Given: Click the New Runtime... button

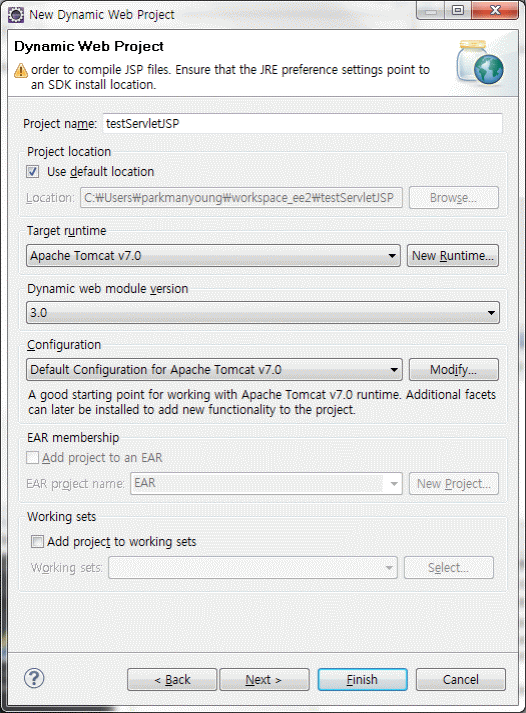Looking at the screenshot, I should (x=453, y=256).
